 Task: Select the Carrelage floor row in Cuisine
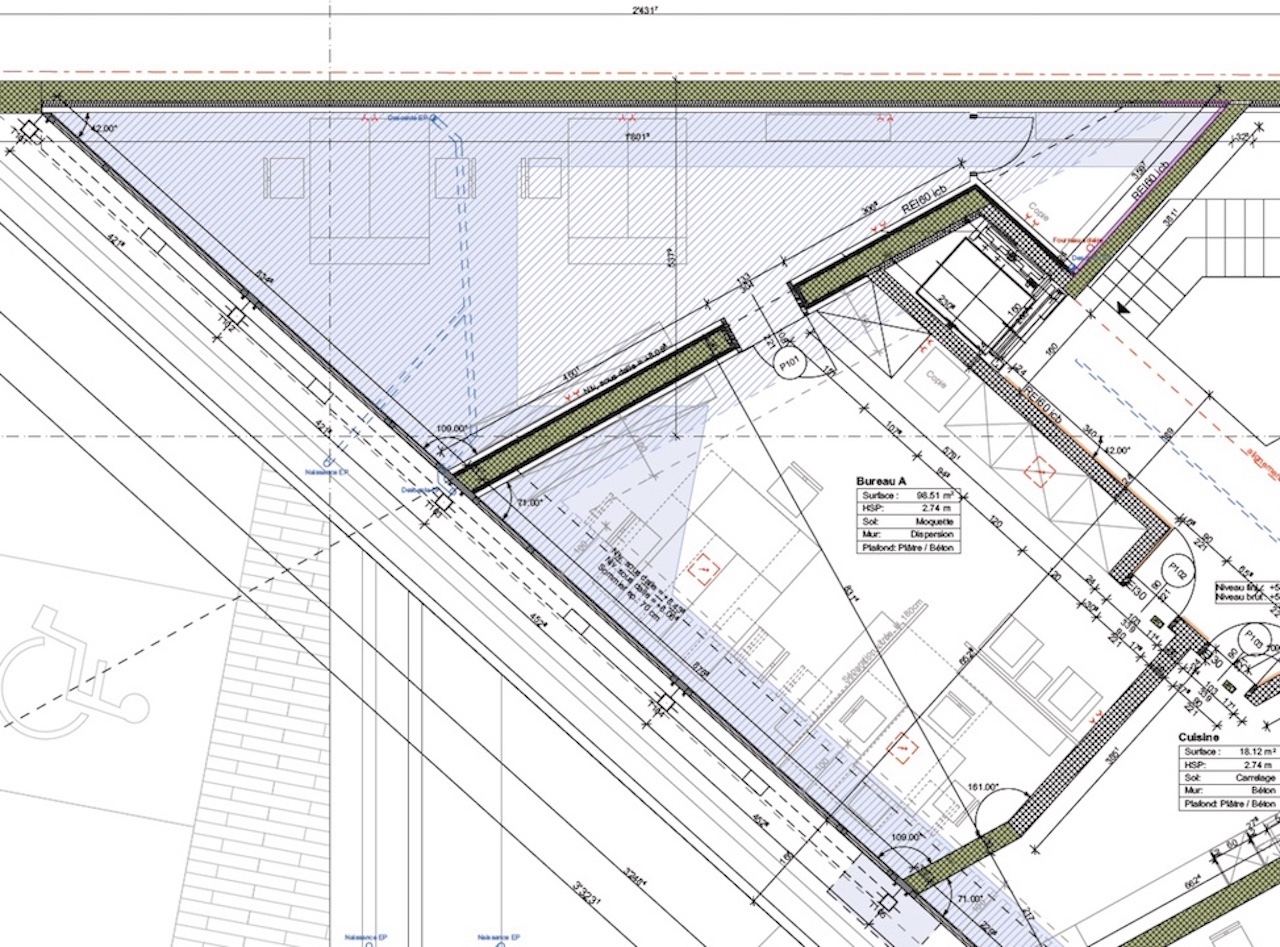point(1229,778)
